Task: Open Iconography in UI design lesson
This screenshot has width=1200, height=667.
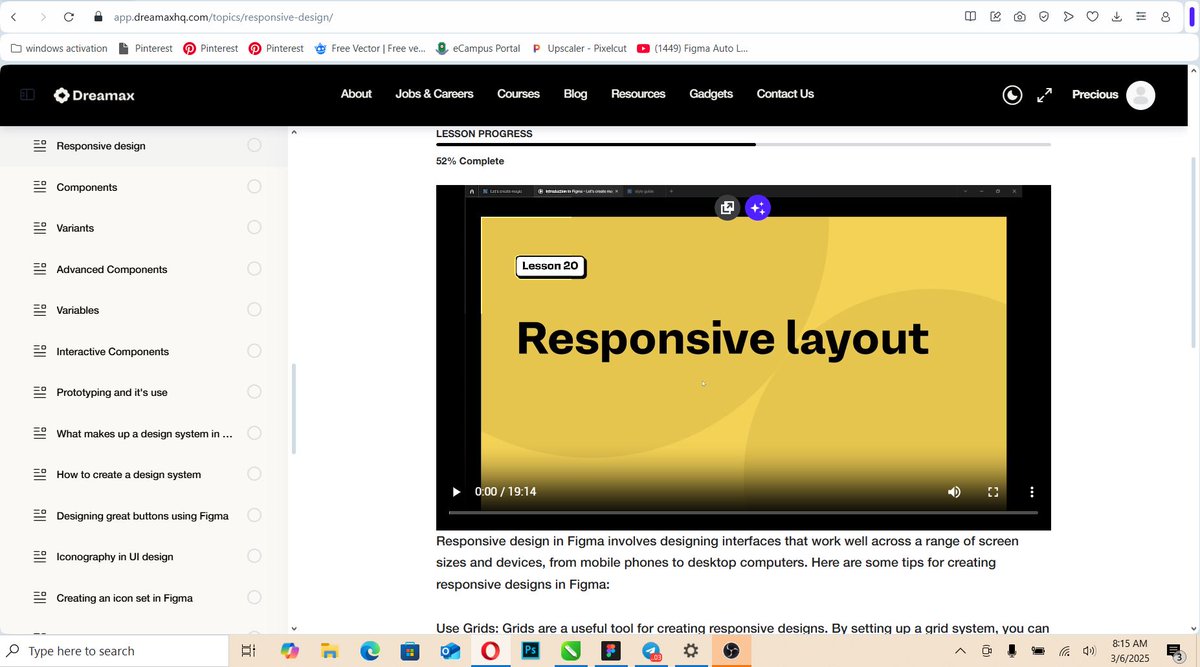Action: 115,557
